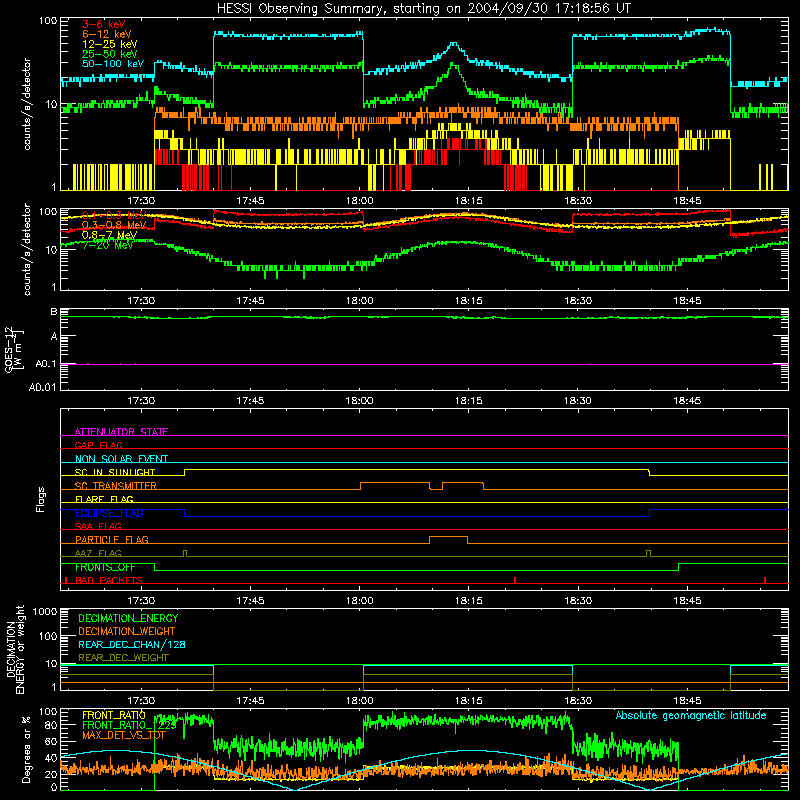Image resolution: width=800 pixels, height=800 pixels.
Task: Click the 7-20 MeV legend label
Action: click(x=107, y=245)
